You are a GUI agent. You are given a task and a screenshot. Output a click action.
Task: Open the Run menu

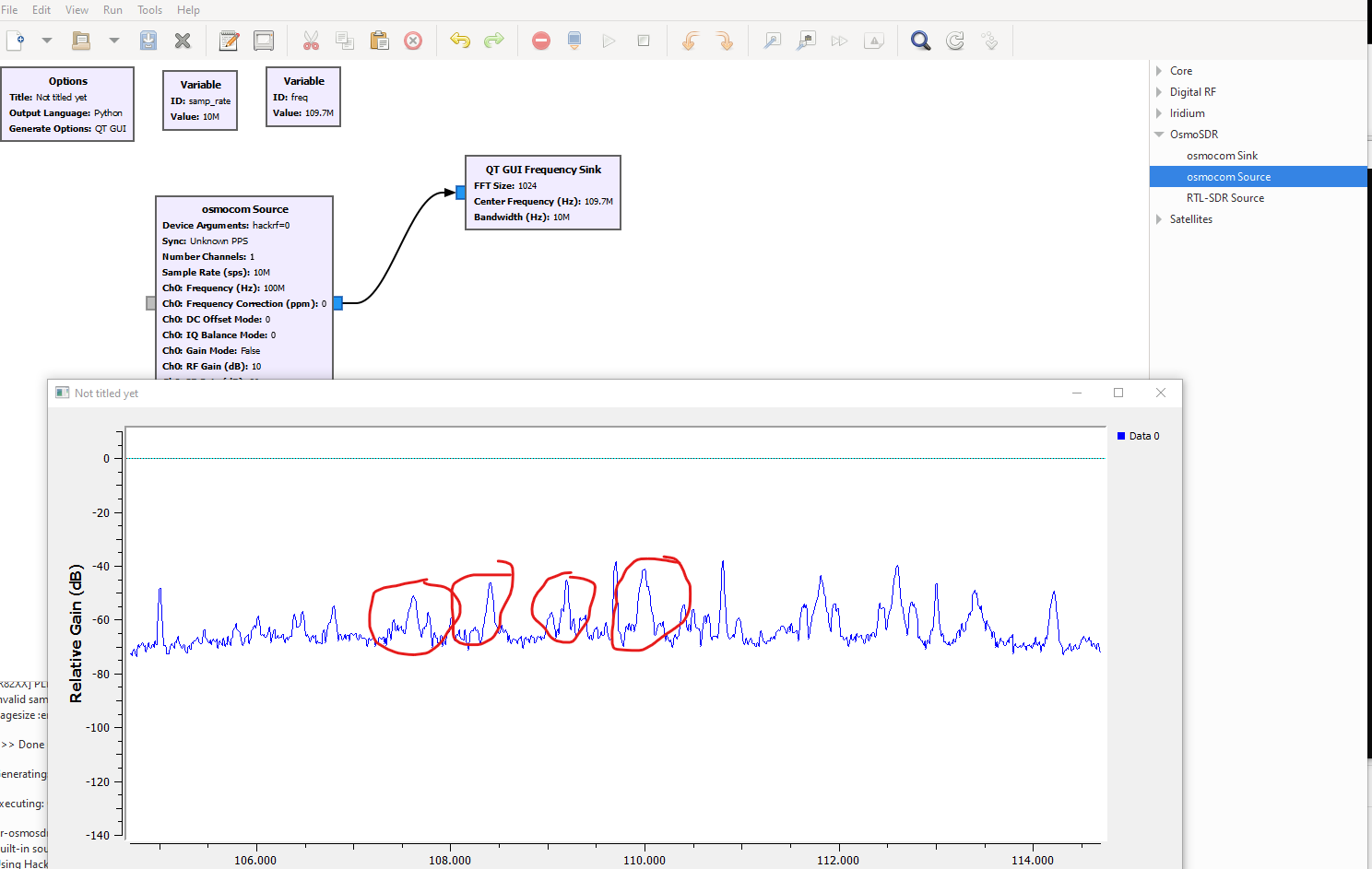[112, 10]
